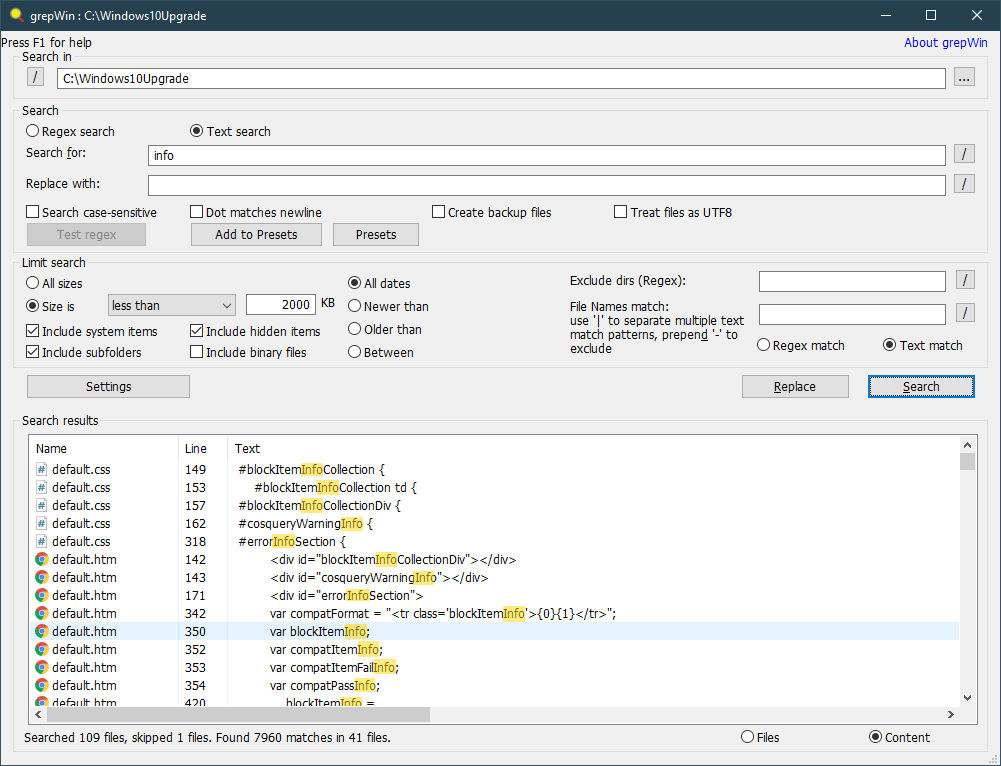Toggle Treat files as UTF8

point(673,212)
